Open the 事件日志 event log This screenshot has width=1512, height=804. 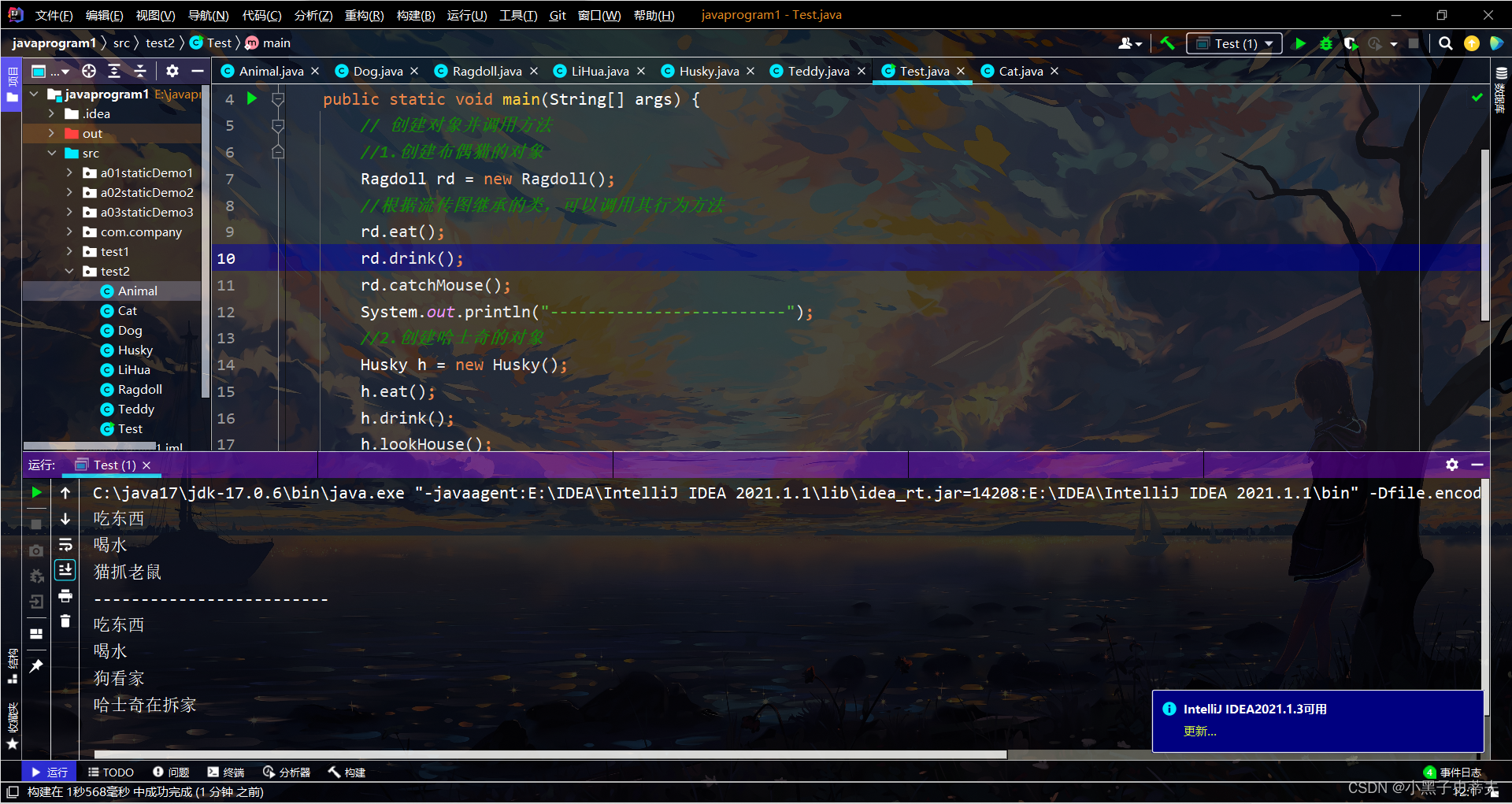[1453, 773]
